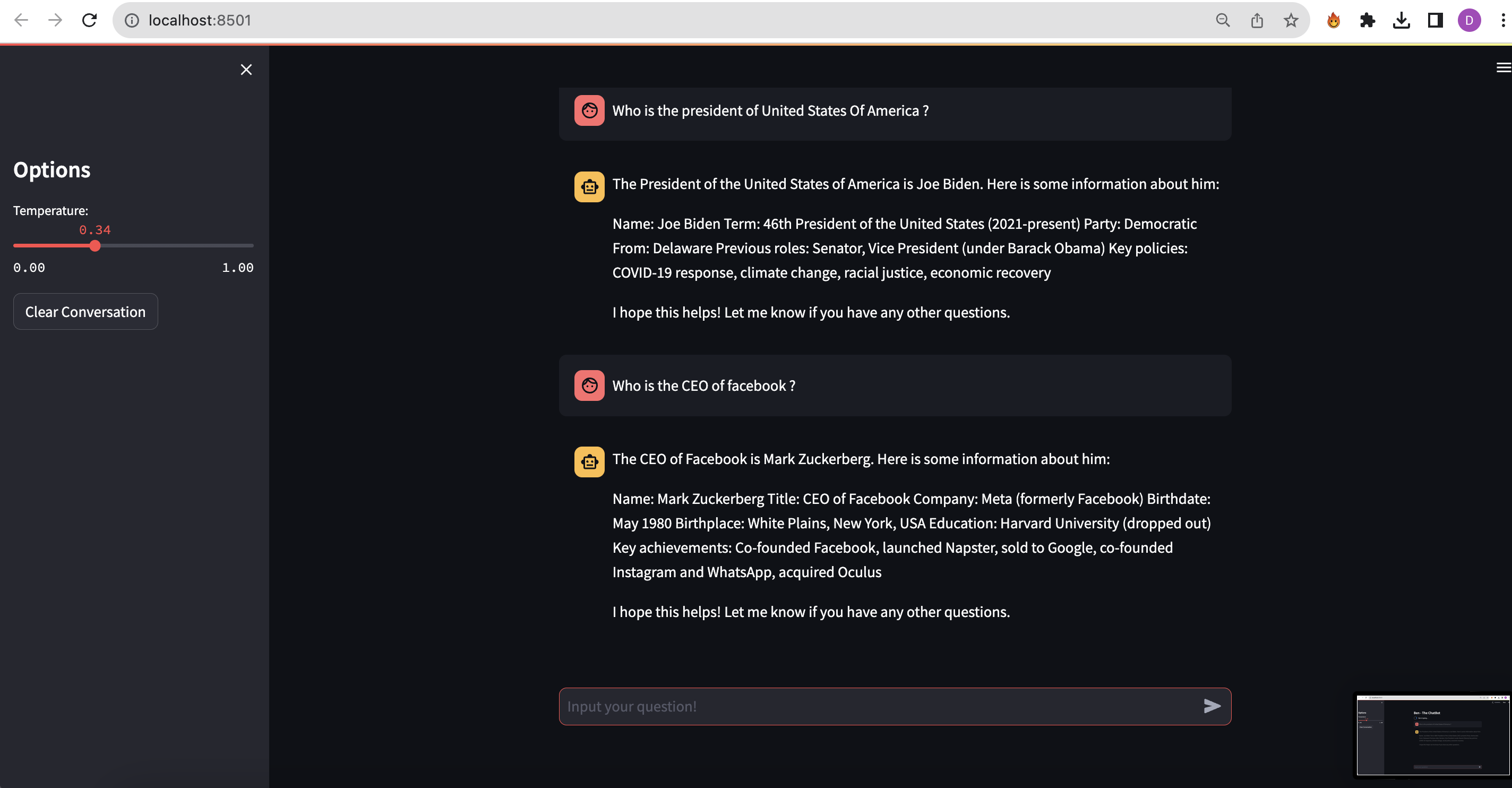
Task: Reload the page with the browser refresh icon
Action: [x=89, y=21]
